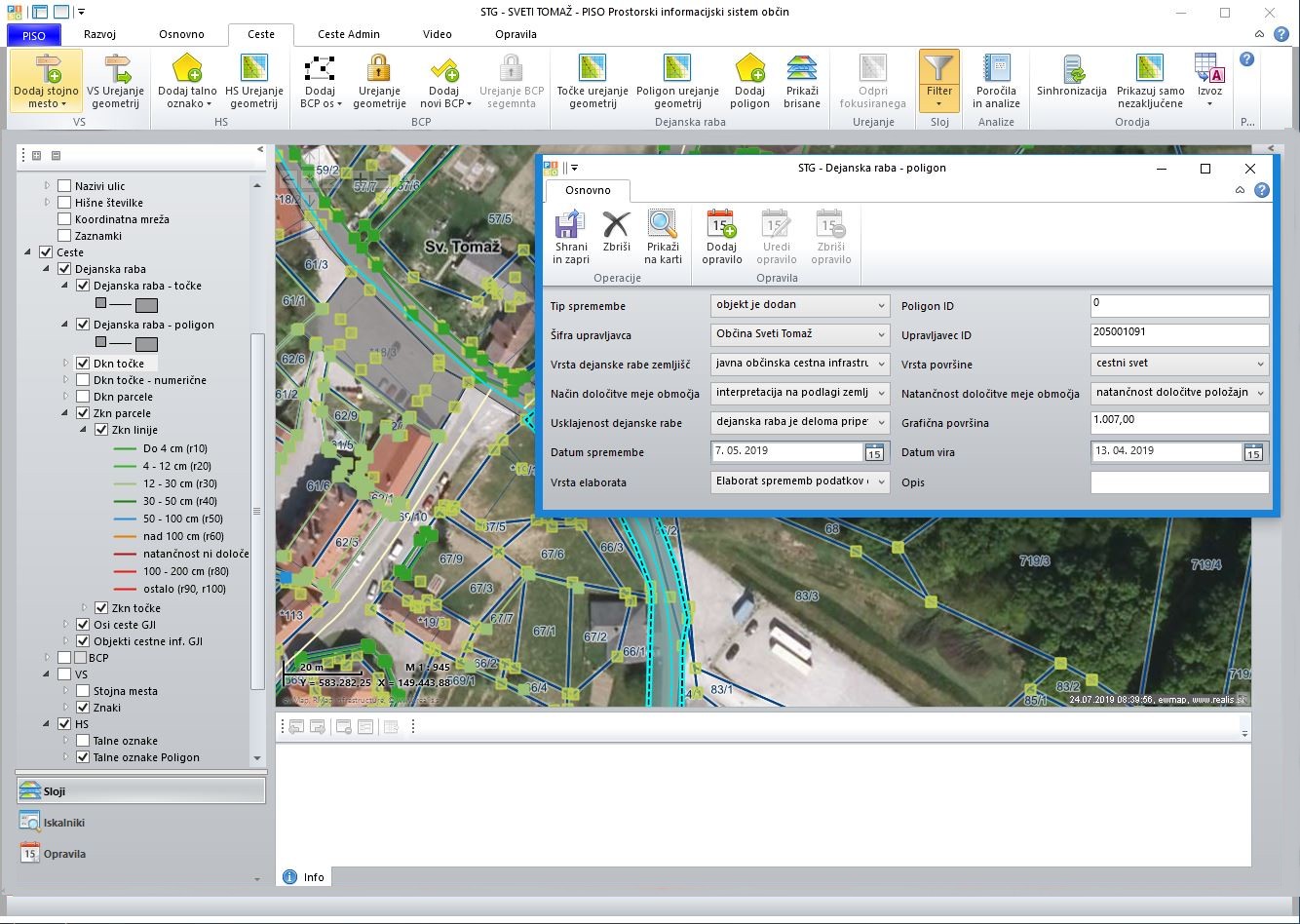Open the Video ribbon tab
Screen dimensions: 1300x924
point(437,34)
